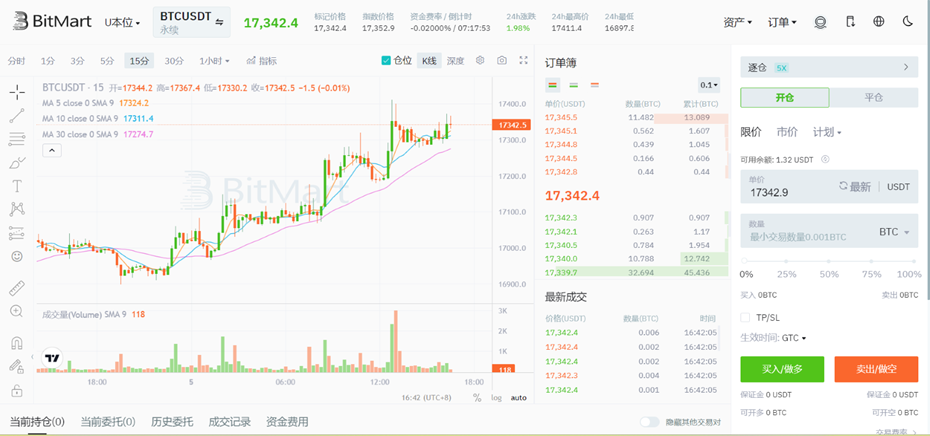Click the ruler measure tool

[17, 287]
